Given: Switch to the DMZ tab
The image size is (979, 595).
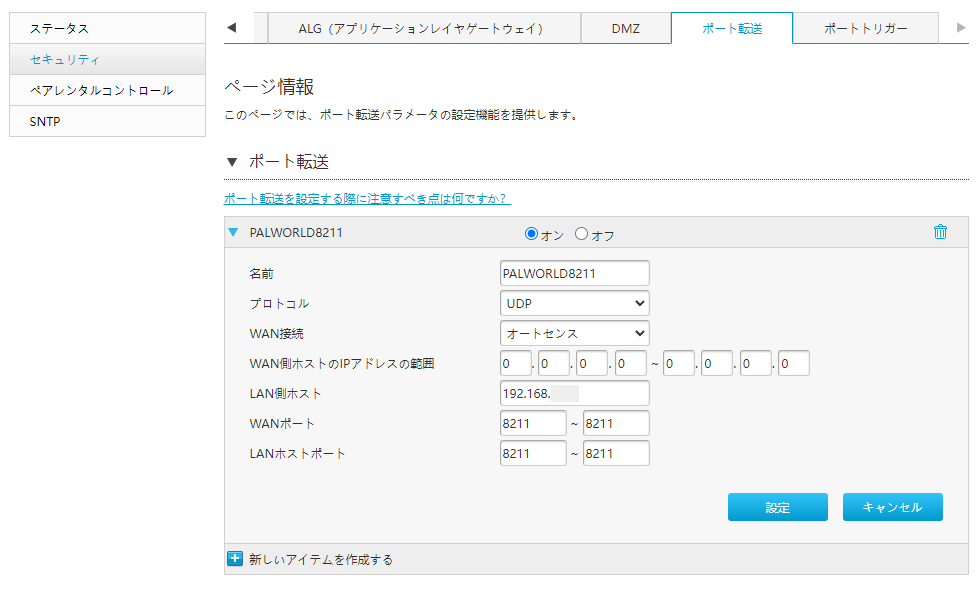Looking at the screenshot, I should click(x=625, y=29).
